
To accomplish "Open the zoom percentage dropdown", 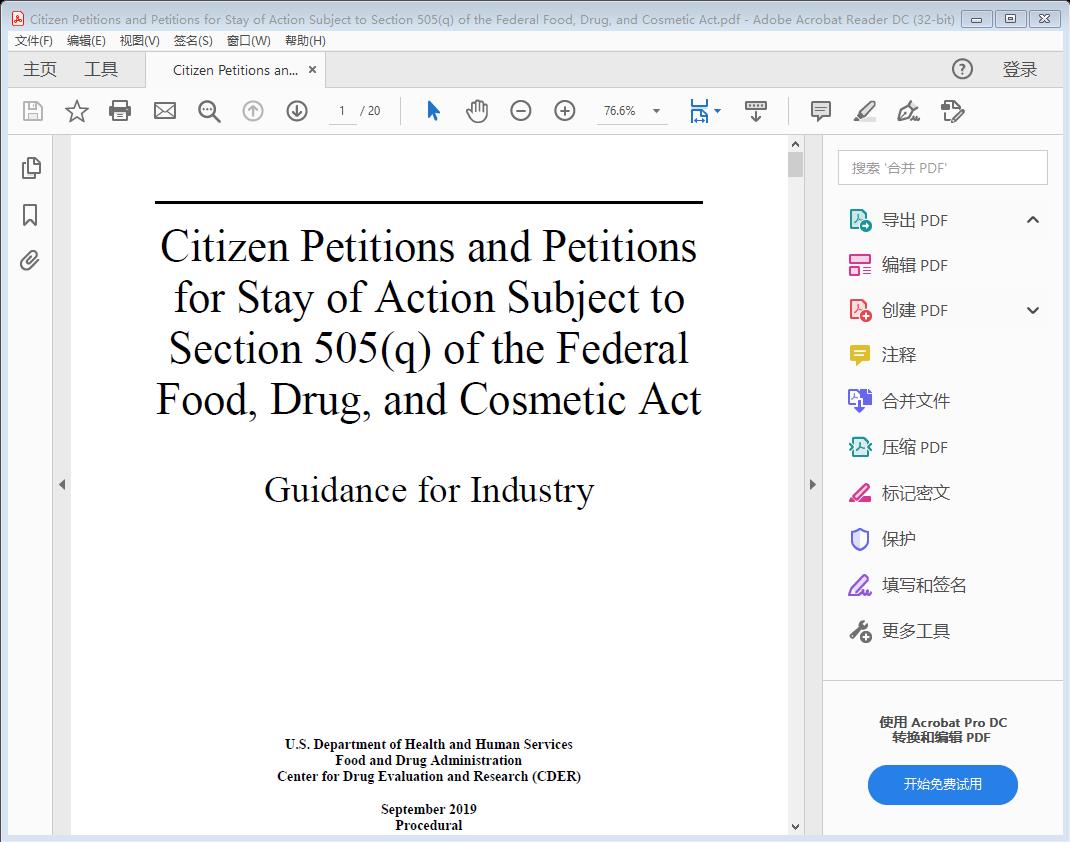I will click(x=655, y=111).
